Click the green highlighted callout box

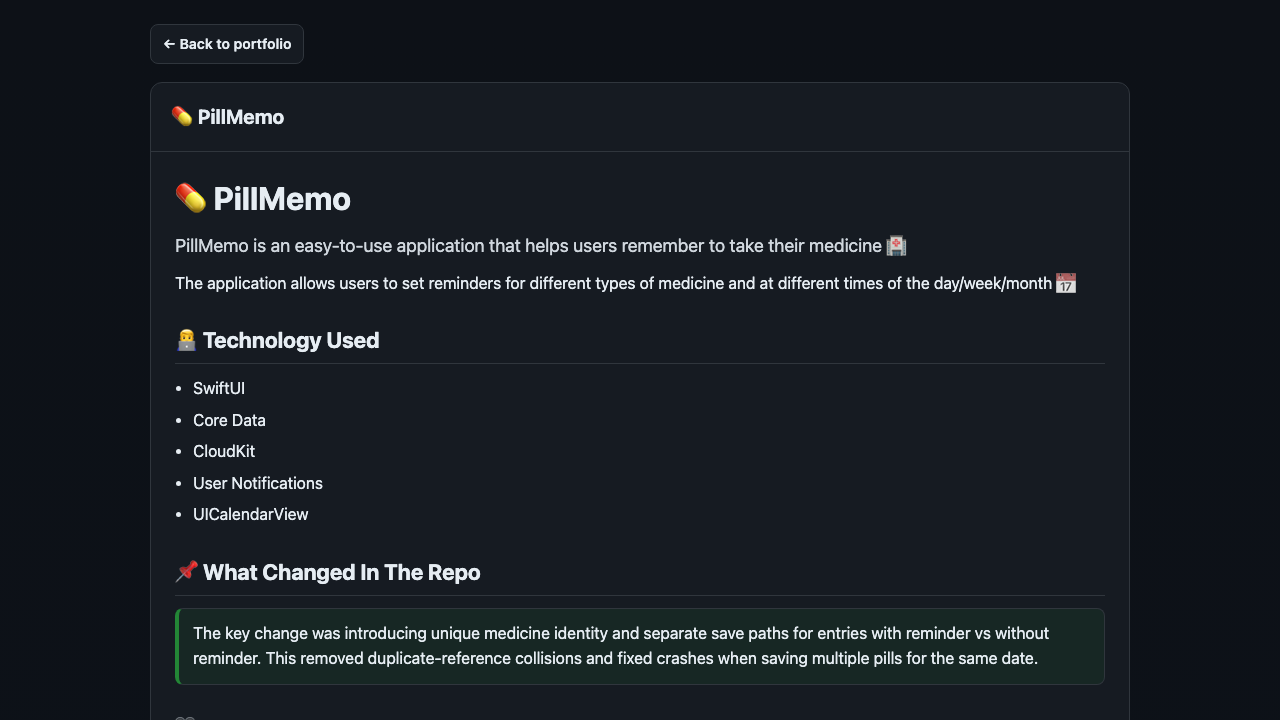click(x=640, y=646)
